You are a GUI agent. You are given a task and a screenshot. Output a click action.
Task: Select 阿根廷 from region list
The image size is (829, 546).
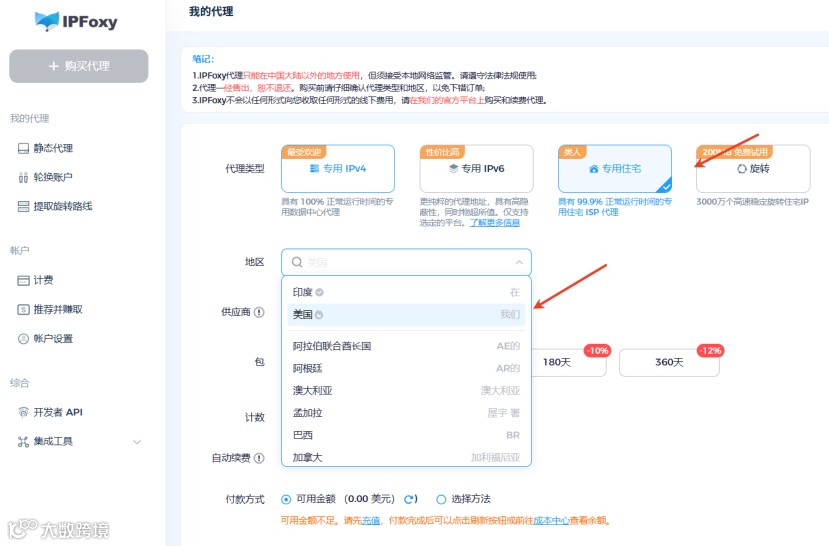tap(406, 368)
